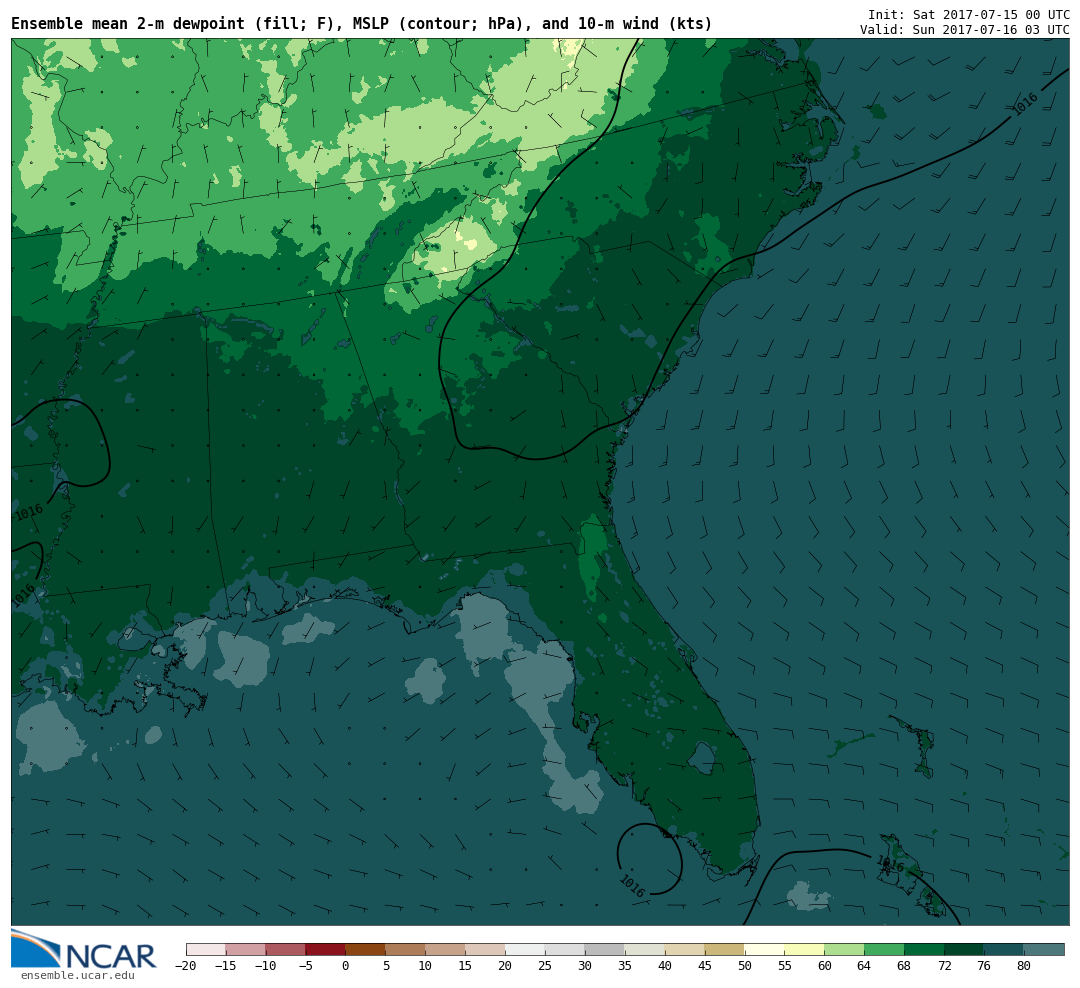Pick the 5 to 10 light brown swatch
Image resolution: width=1080 pixels, height=988 pixels.
(x=406, y=949)
